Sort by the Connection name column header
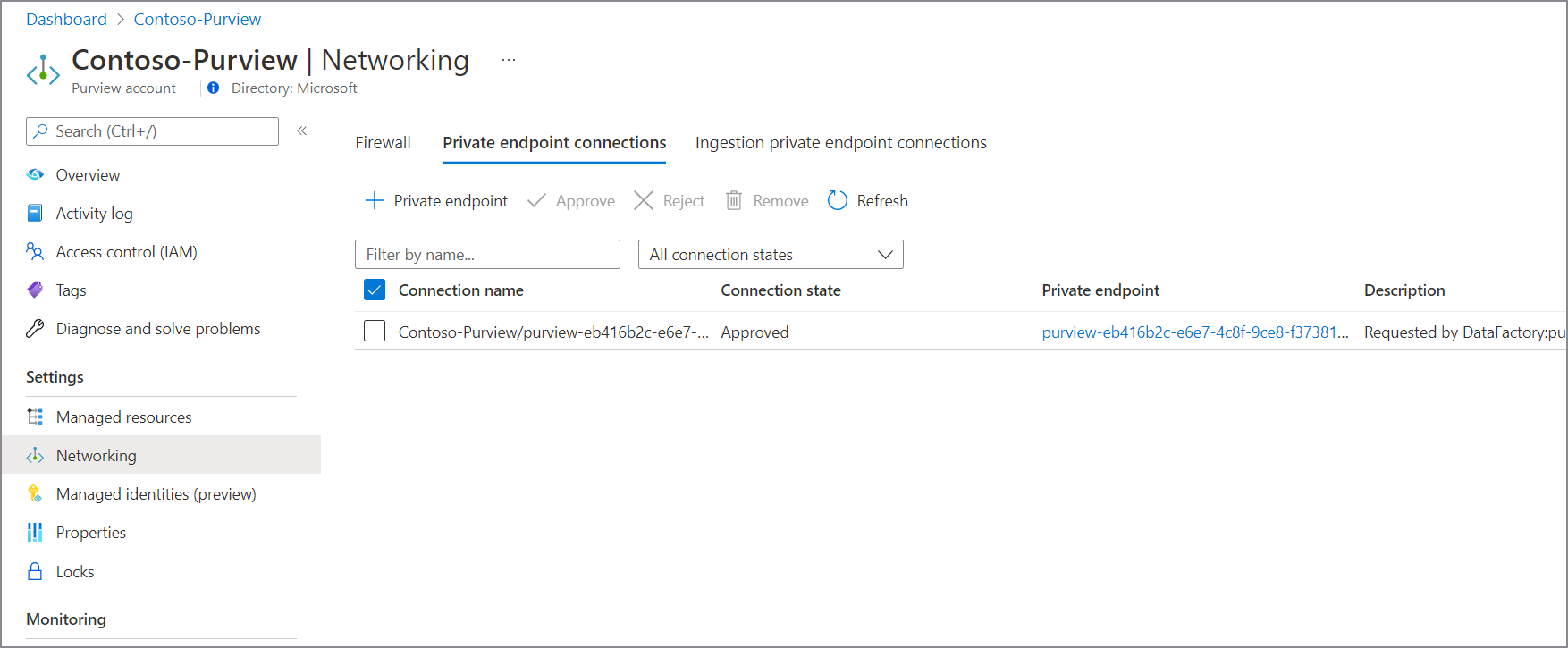1568x648 pixels. click(461, 290)
